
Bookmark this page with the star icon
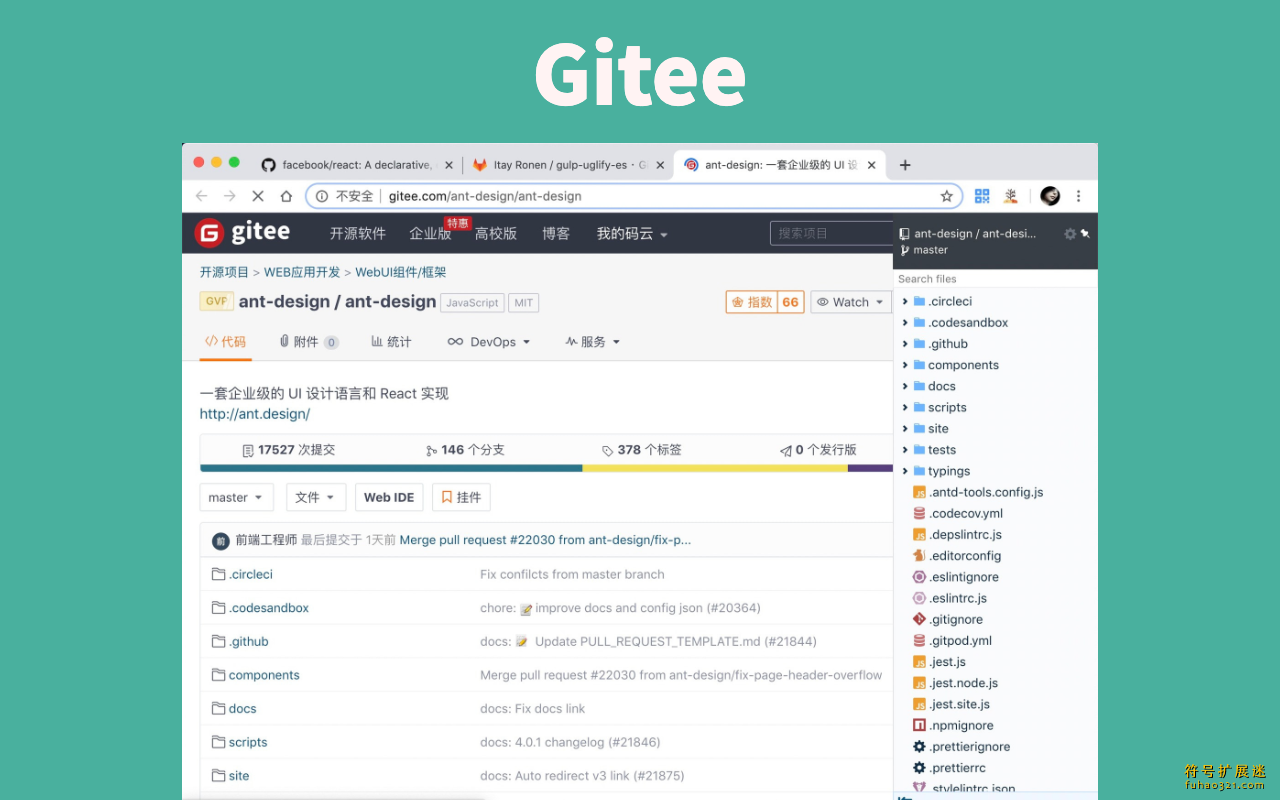click(x=946, y=196)
